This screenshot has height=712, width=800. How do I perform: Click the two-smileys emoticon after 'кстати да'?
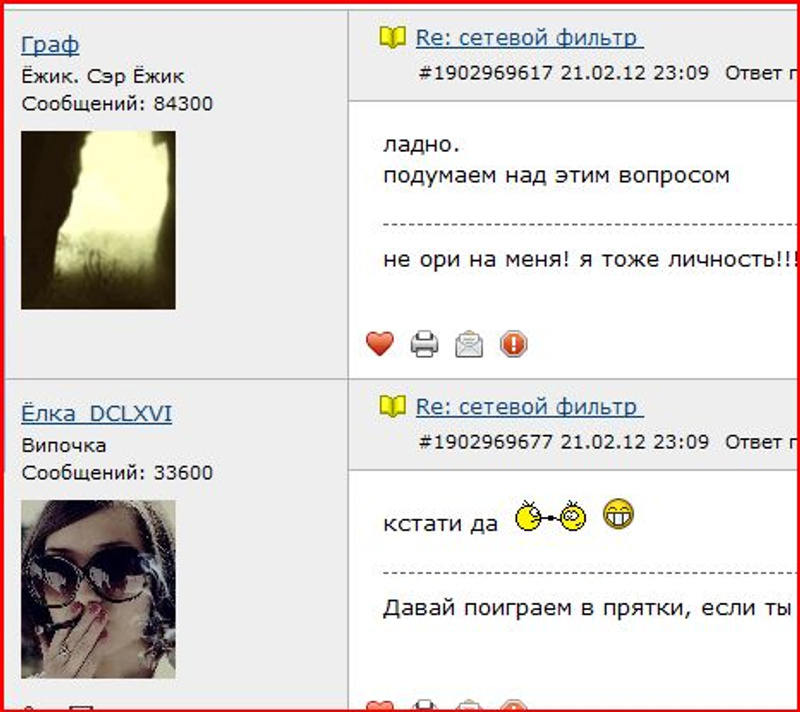click(551, 516)
